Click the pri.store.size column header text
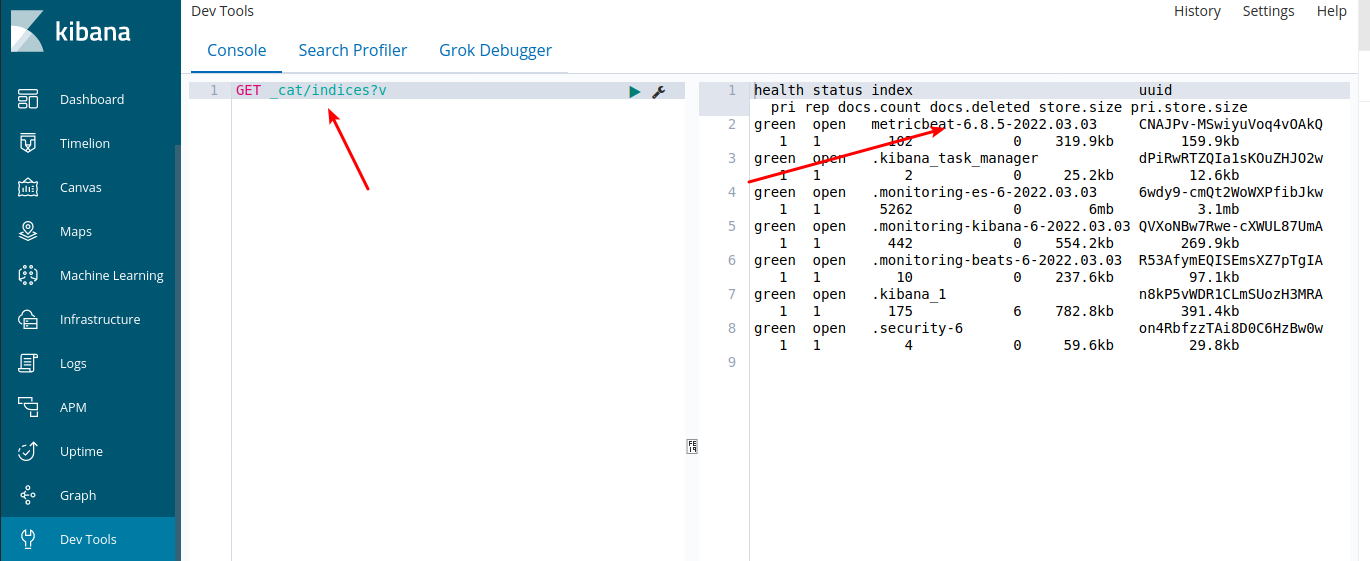Image resolution: width=1370 pixels, height=561 pixels. point(1189,107)
